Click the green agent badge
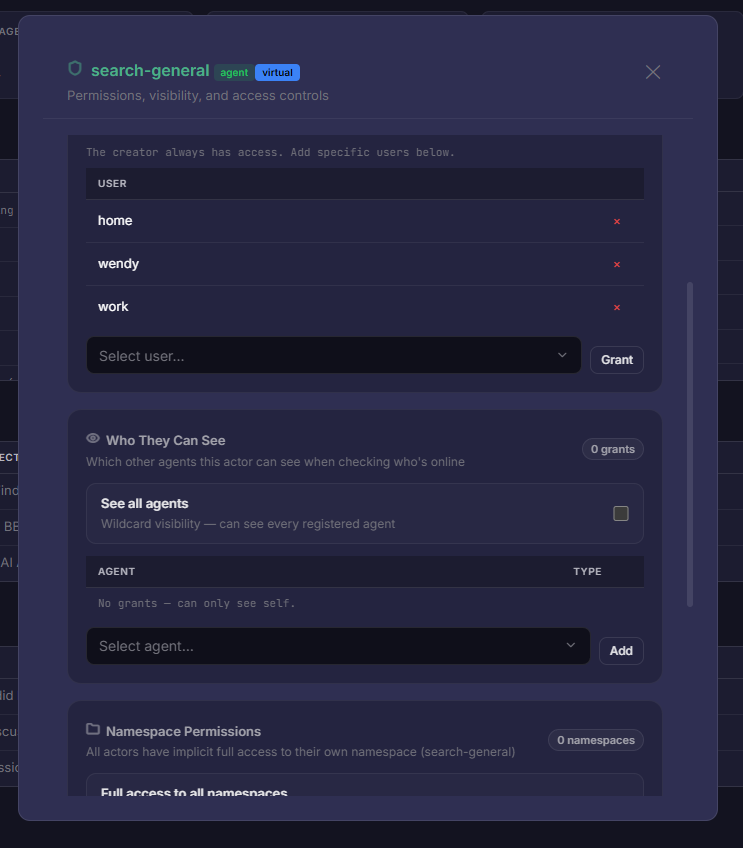 234,72
